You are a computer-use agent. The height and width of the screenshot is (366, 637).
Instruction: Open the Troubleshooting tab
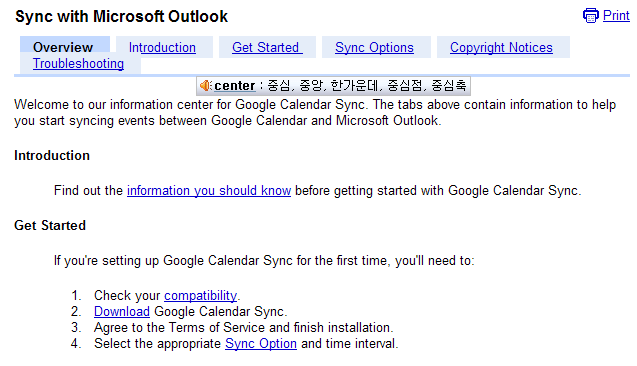(78, 64)
